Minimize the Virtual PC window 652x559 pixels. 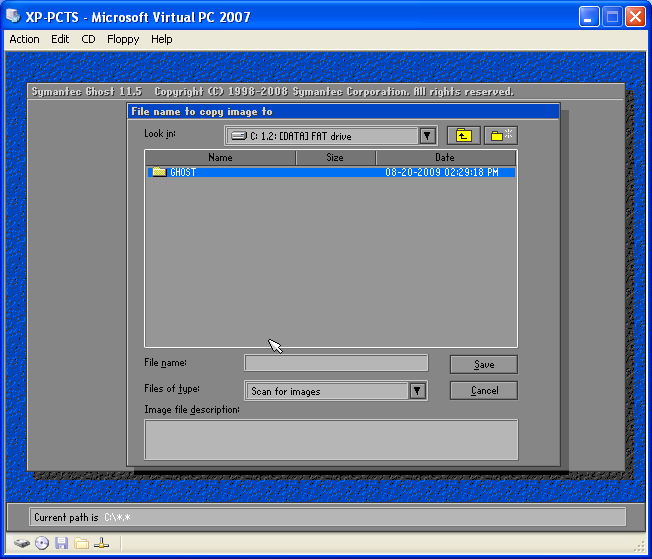point(589,17)
